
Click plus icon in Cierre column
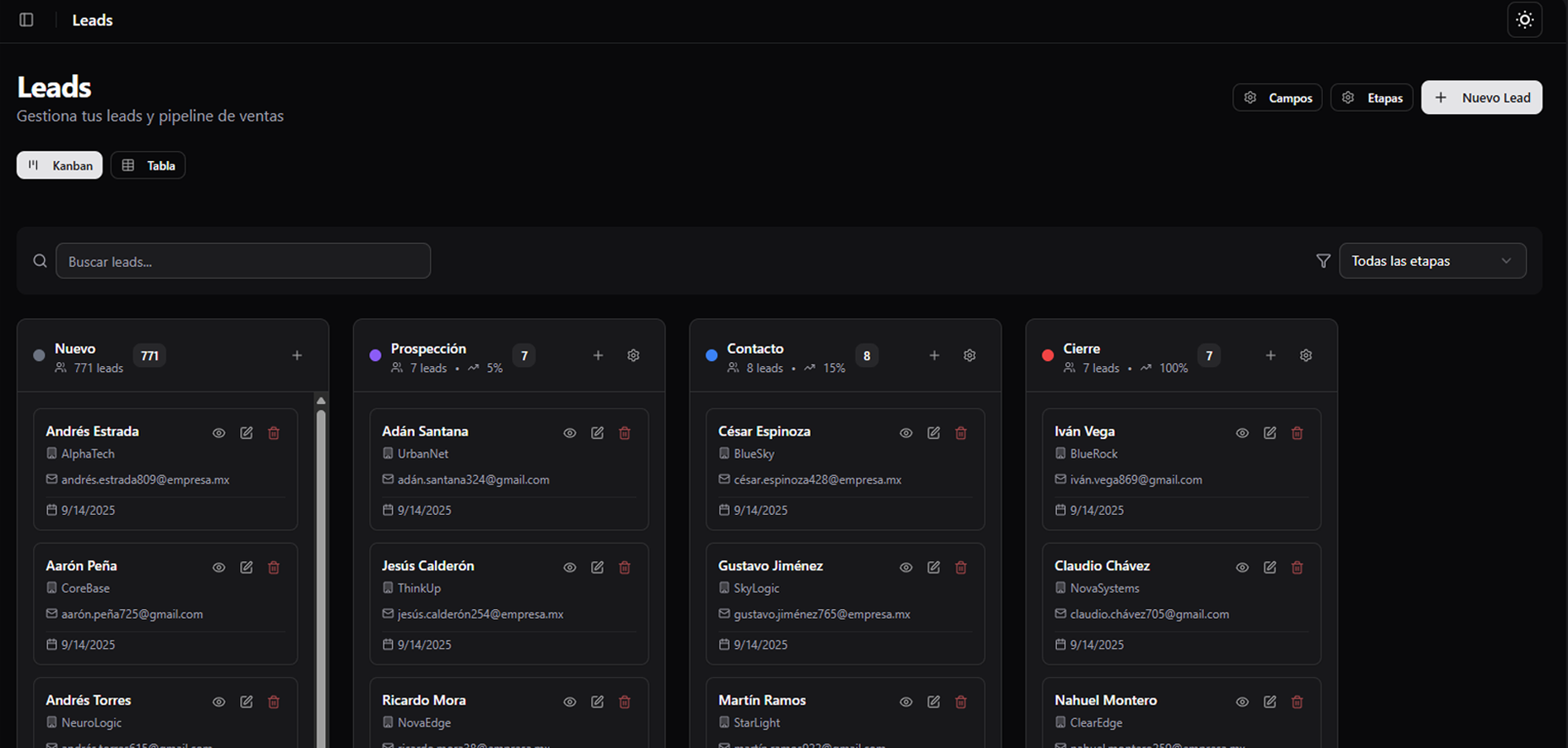[x=1270, y=355]
